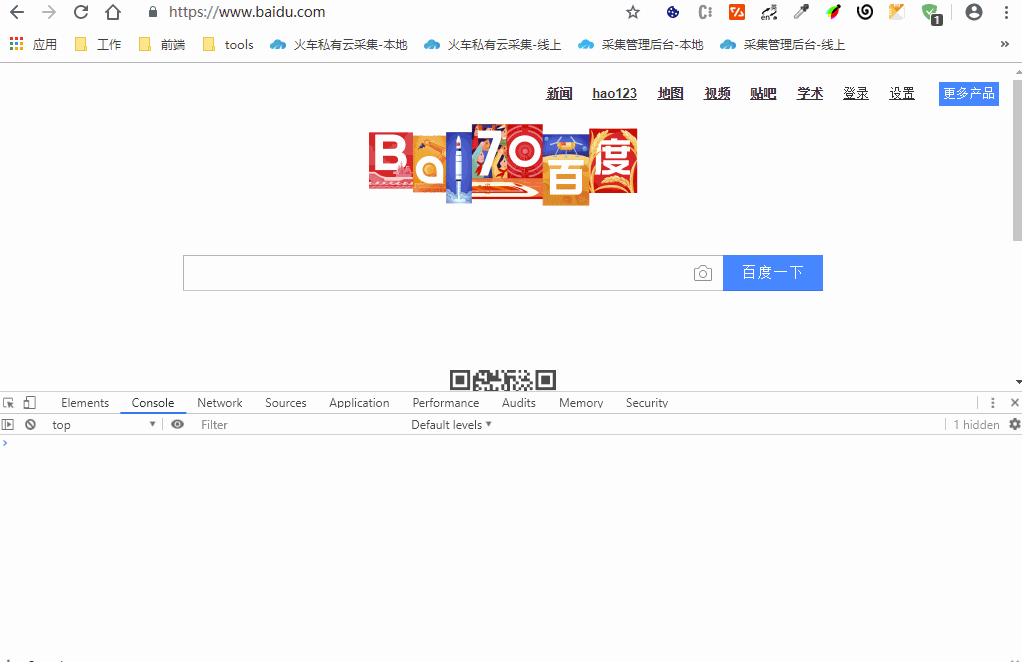Switch to the Performance tab
Screen dimensions: 1022x662
pos(446,403)
